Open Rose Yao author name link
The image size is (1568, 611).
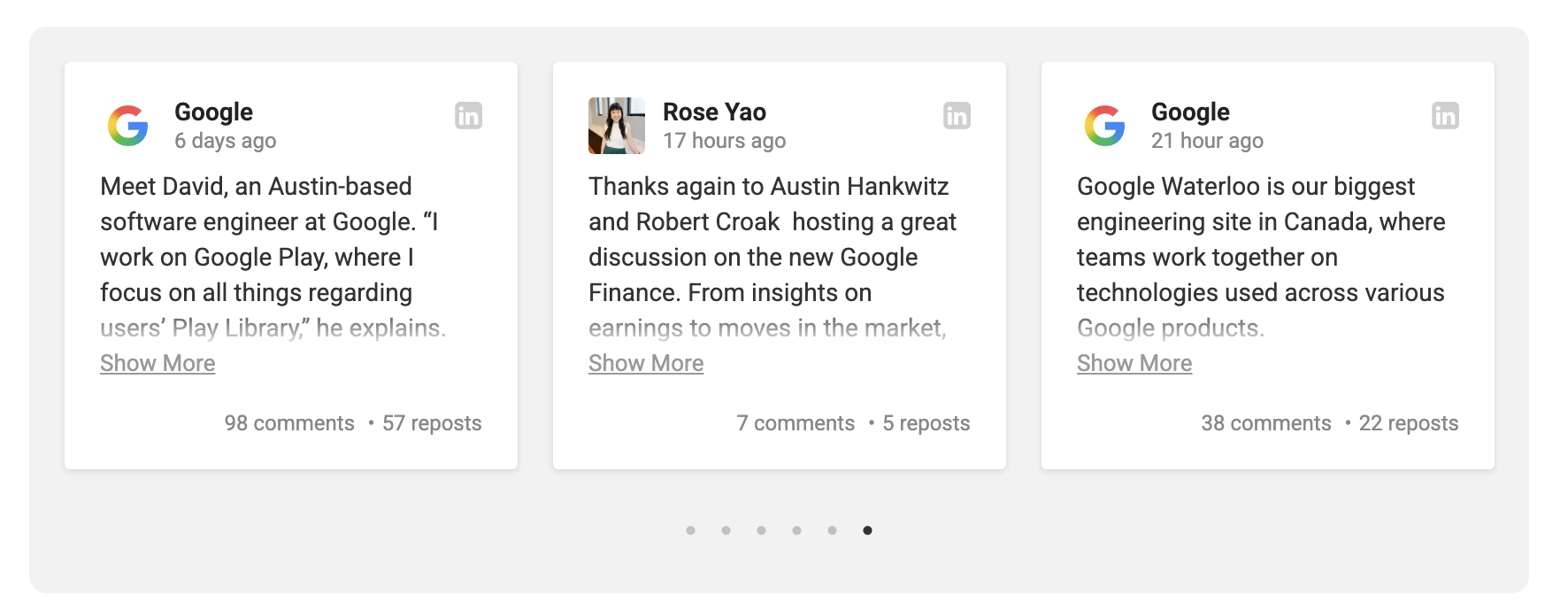(x=714, y=112)
